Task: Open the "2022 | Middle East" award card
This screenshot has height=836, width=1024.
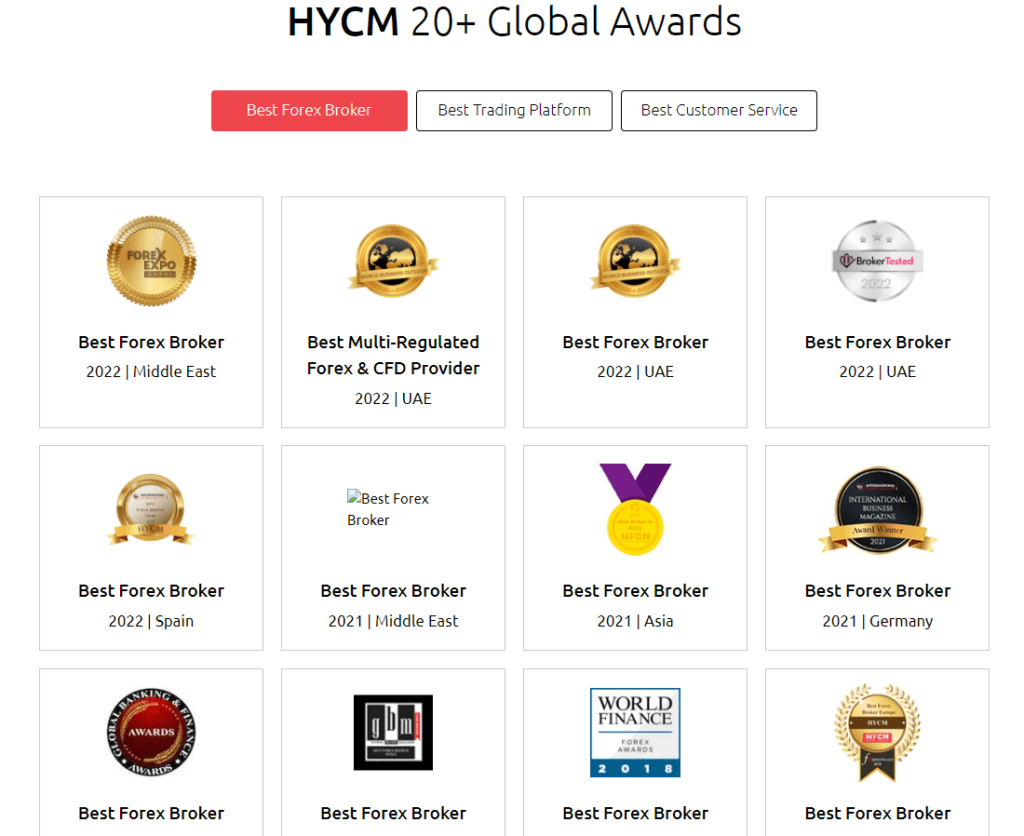Action: [x=151, y=312]
